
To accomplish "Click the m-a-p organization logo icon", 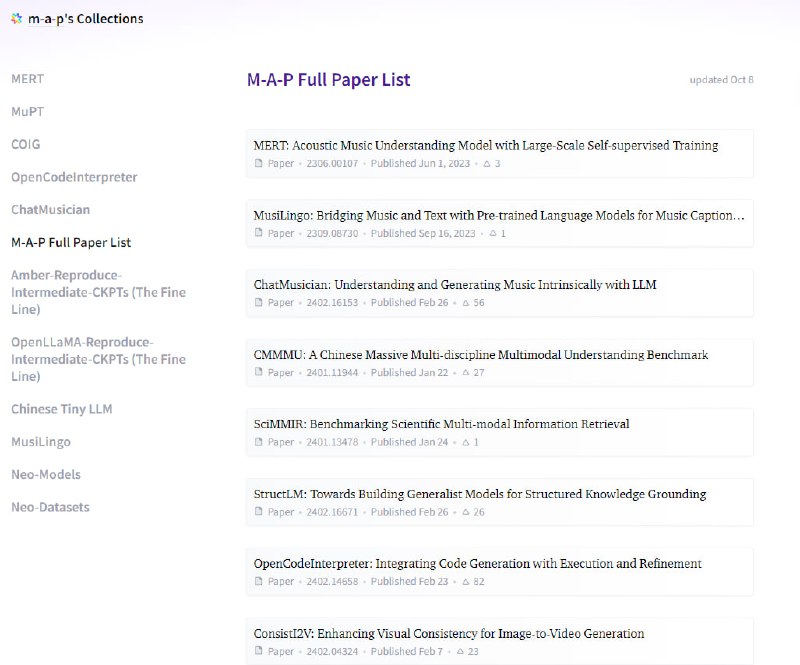I will pos(16,18).
